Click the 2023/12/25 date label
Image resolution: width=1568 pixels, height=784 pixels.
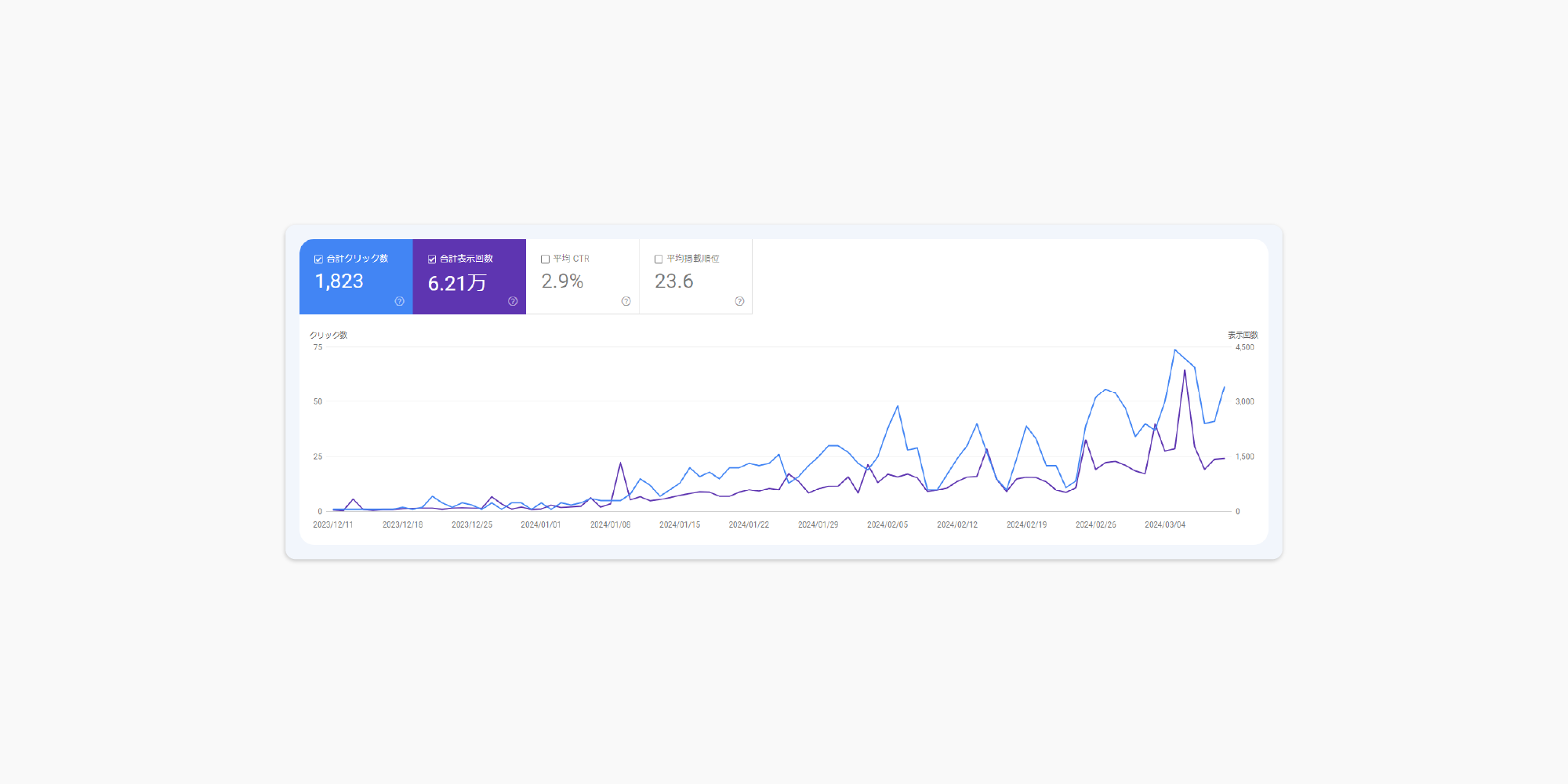tap(472, 524)
